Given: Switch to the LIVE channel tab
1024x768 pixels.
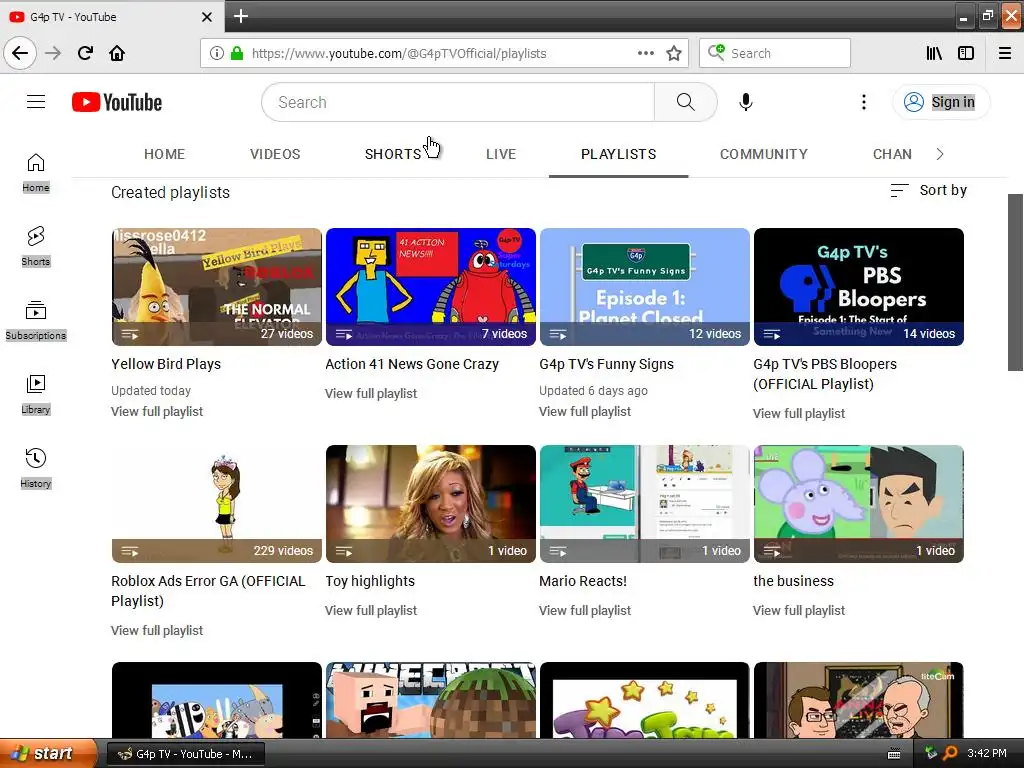Looking at the screenshot, I should (x=501, y=154).
